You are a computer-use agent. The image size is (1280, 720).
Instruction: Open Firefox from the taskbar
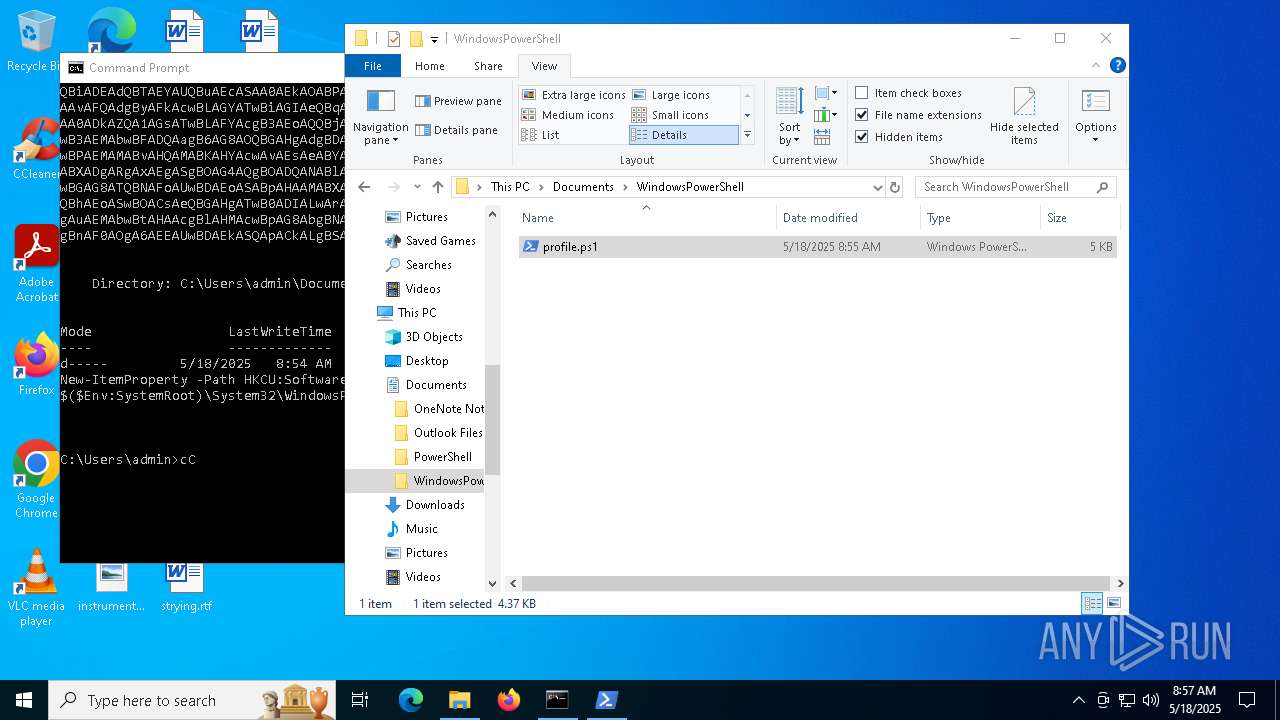509,700
